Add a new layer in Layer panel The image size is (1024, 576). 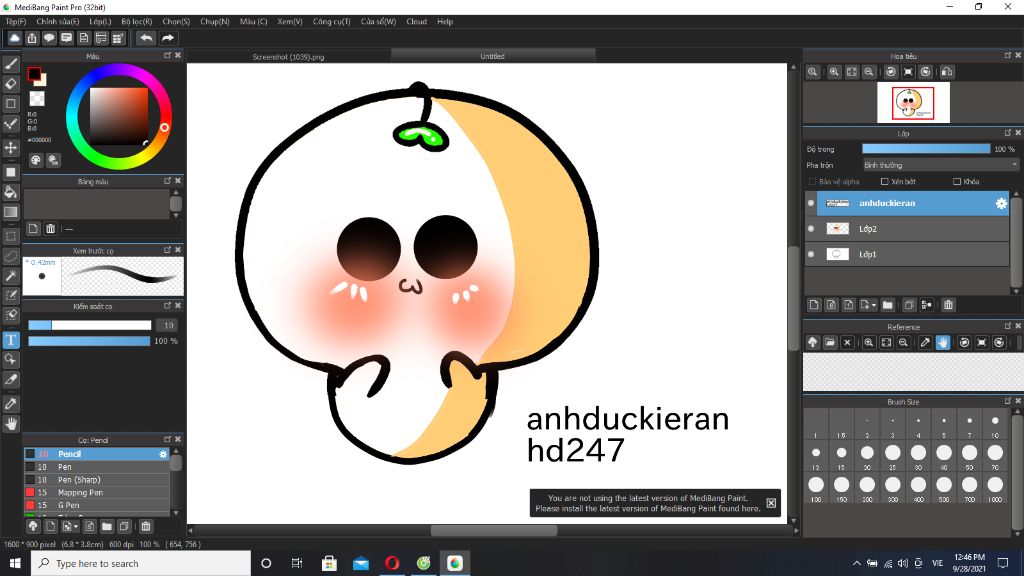[814, 304]
